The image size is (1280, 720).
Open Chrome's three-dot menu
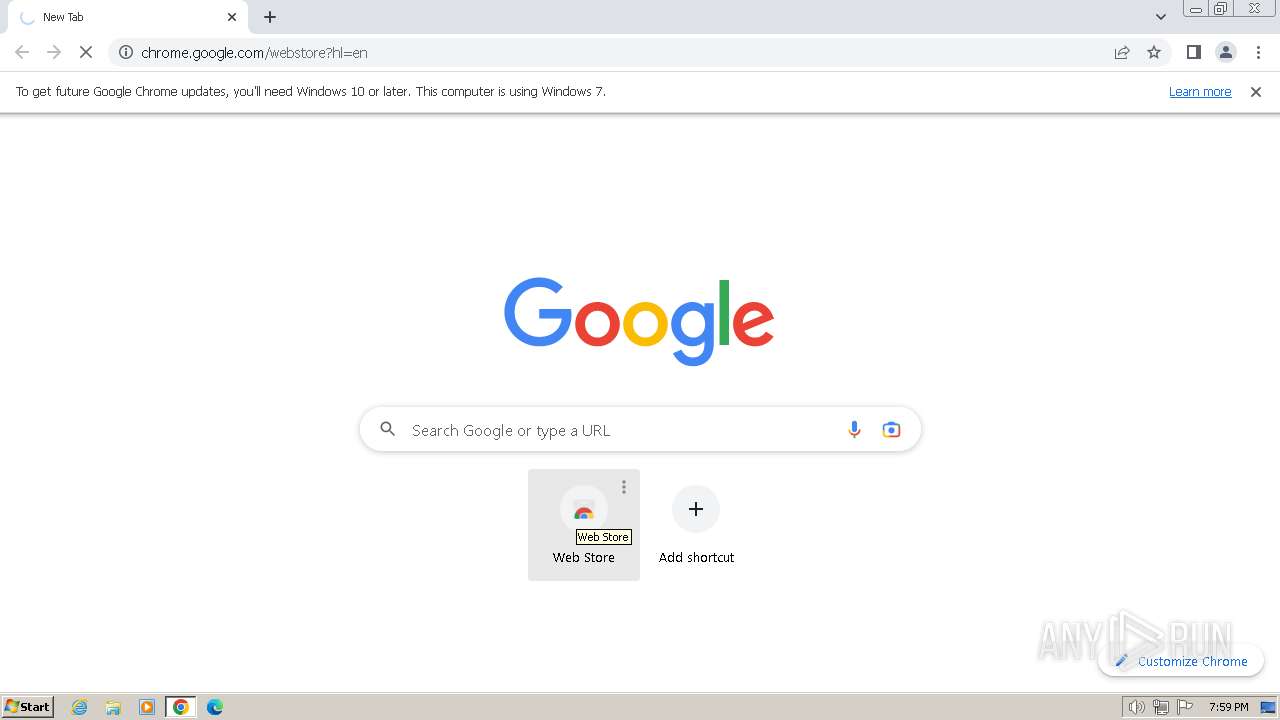[x=1258, y=52]
